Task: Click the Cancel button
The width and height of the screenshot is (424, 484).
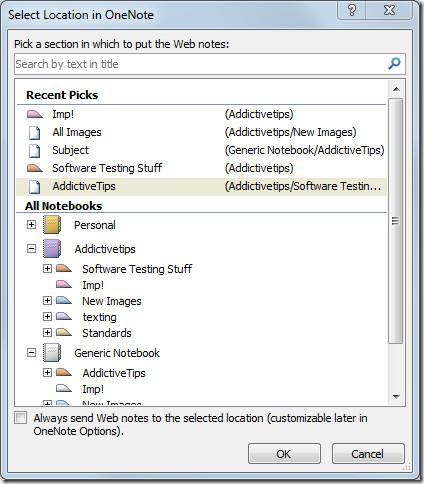Action: tap(368, 454)
